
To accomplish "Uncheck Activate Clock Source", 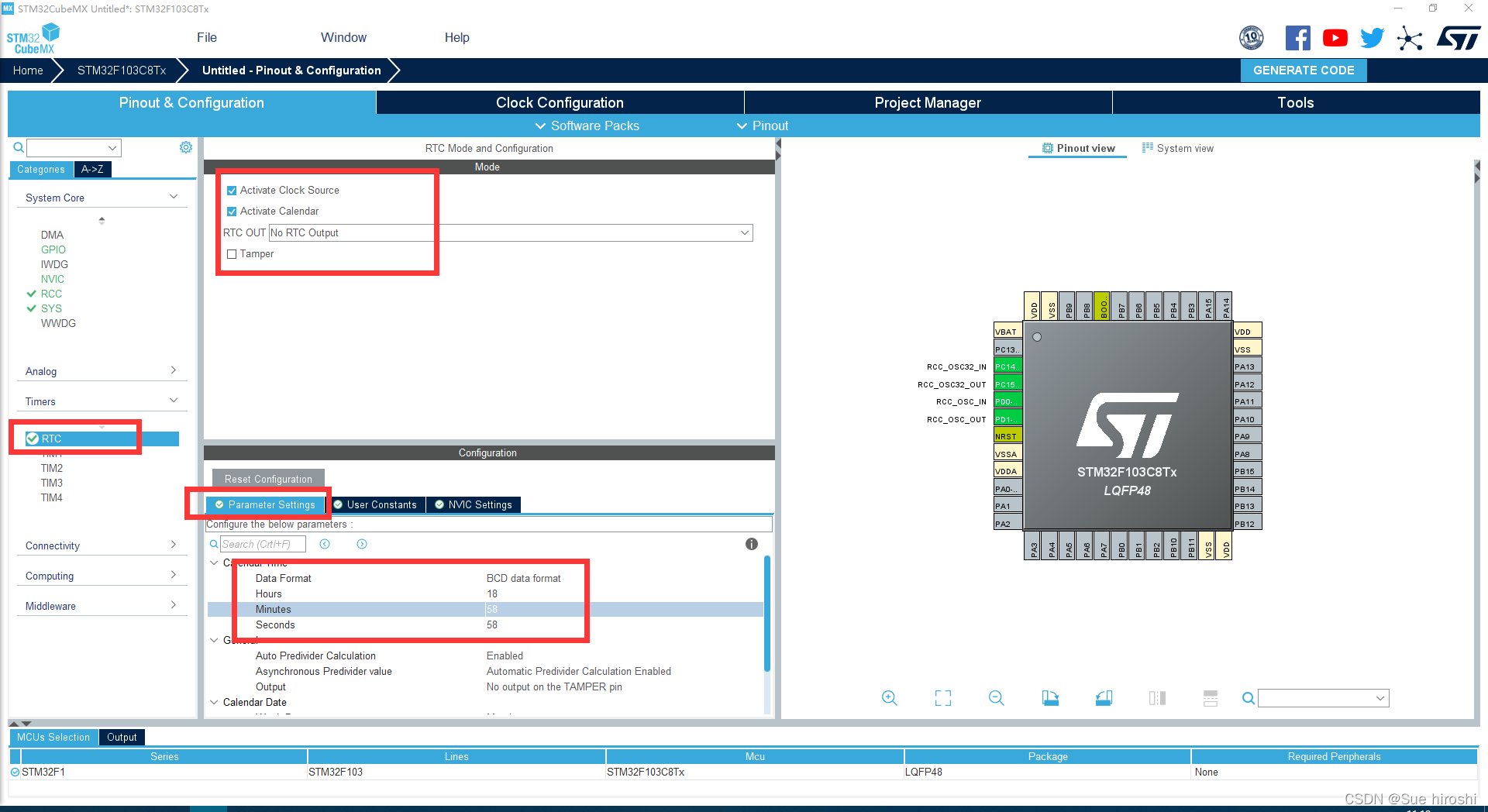I will (232, 191).
